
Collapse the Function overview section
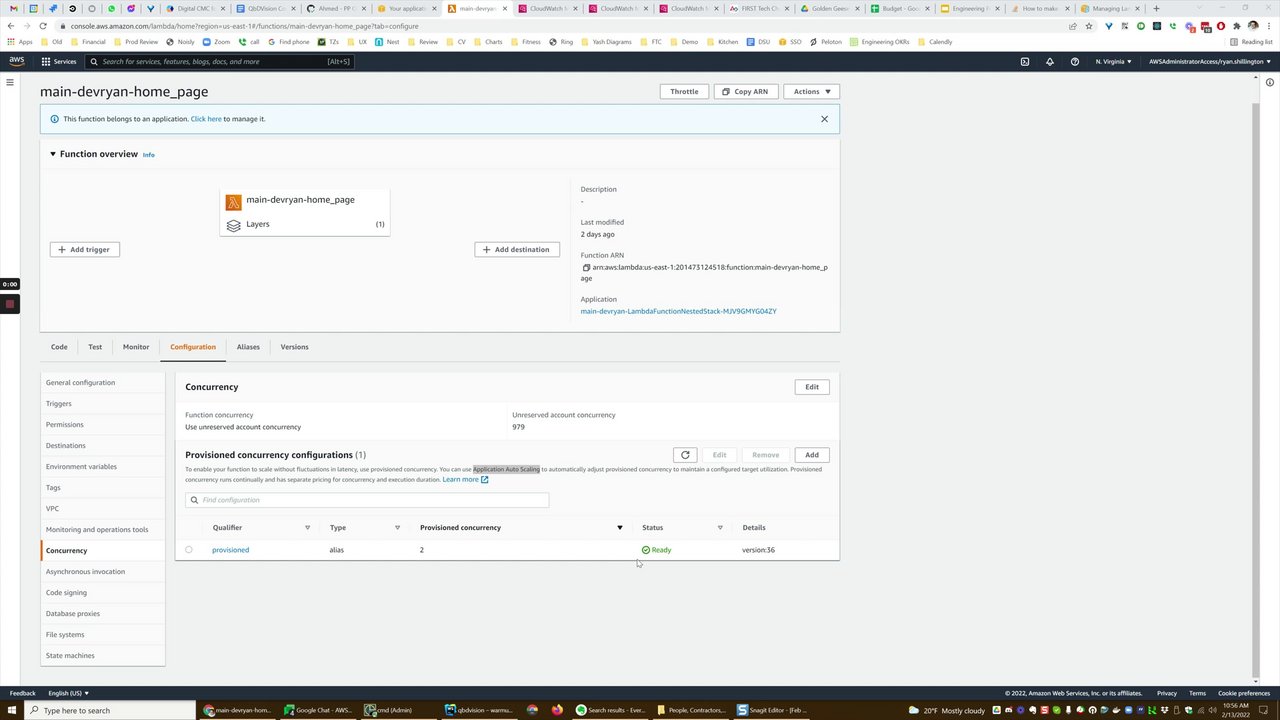[x=53, y=154]
